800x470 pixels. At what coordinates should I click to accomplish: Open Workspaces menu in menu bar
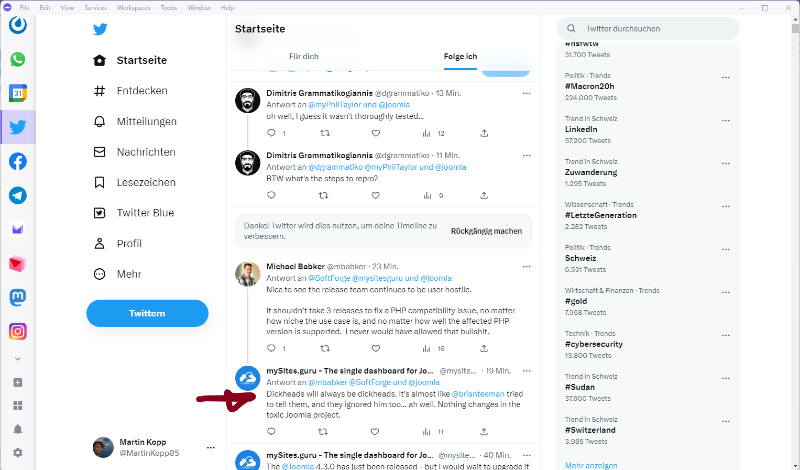point(133,8)
